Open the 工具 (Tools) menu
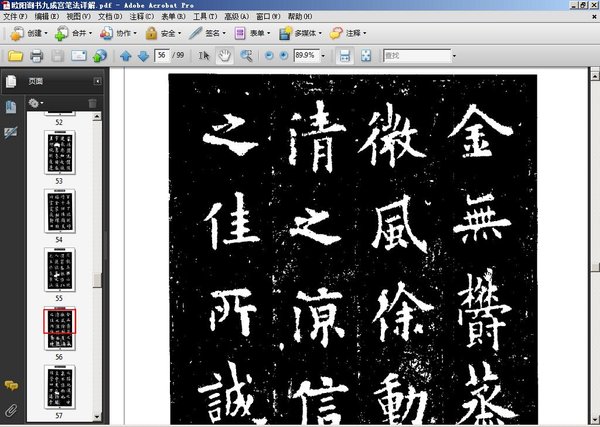 [x=205, y=16]
